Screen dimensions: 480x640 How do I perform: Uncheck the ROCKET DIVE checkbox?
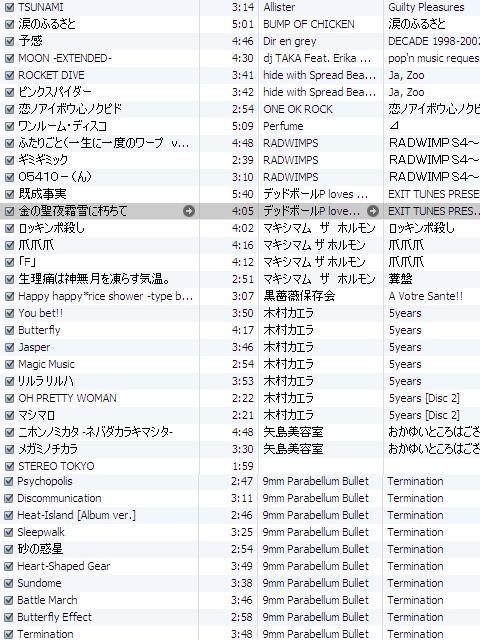tap(9, 76)
